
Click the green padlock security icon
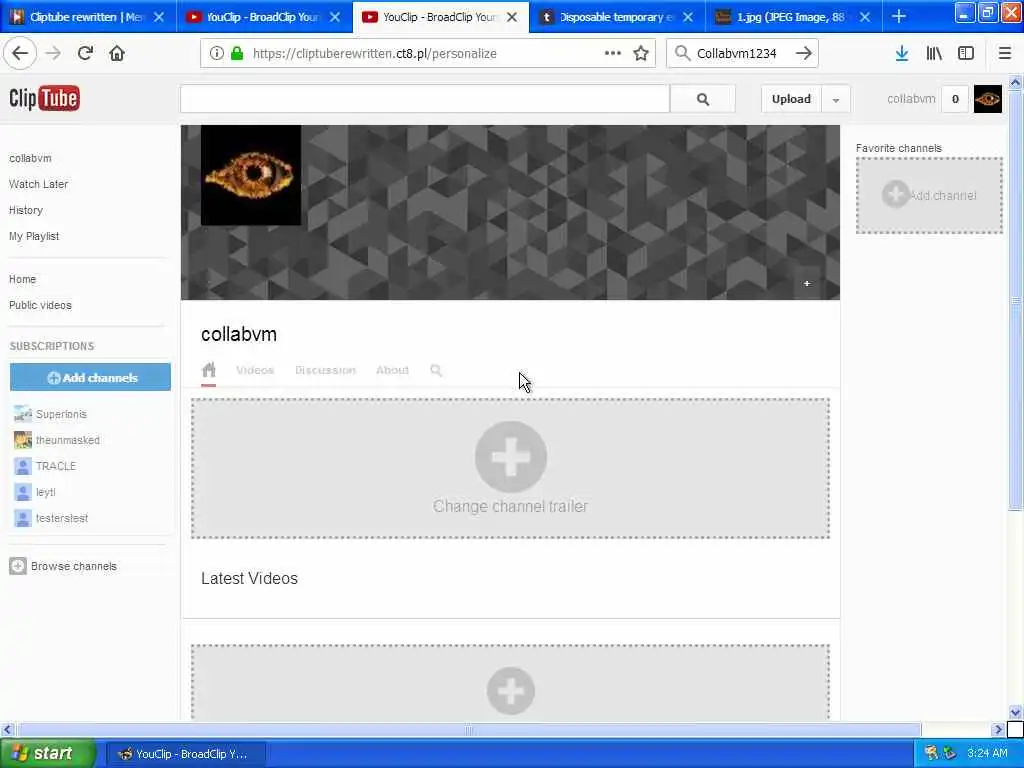click(236, 54)
